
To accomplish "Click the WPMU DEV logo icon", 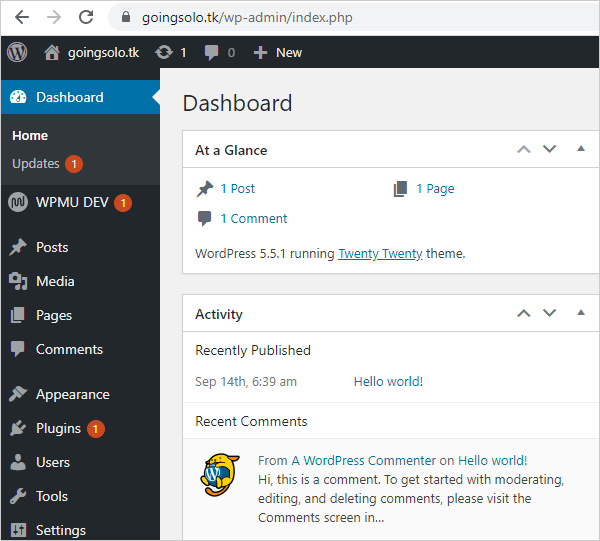I will point(18,202).
